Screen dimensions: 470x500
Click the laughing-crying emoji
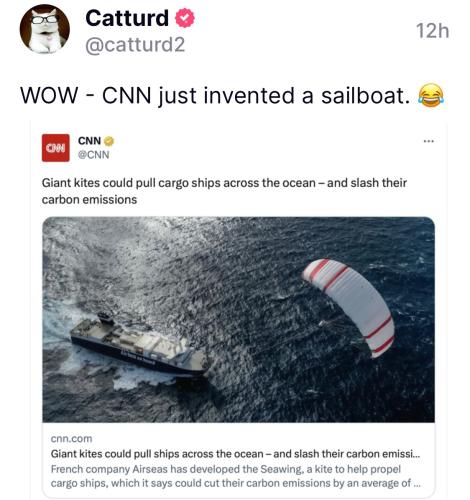431,95
